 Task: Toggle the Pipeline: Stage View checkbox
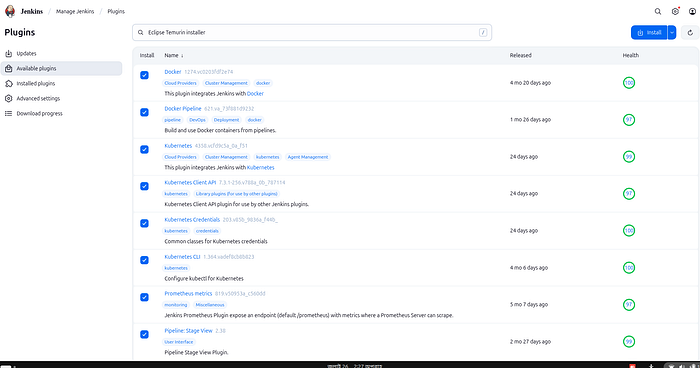click(x=144, y=334)
